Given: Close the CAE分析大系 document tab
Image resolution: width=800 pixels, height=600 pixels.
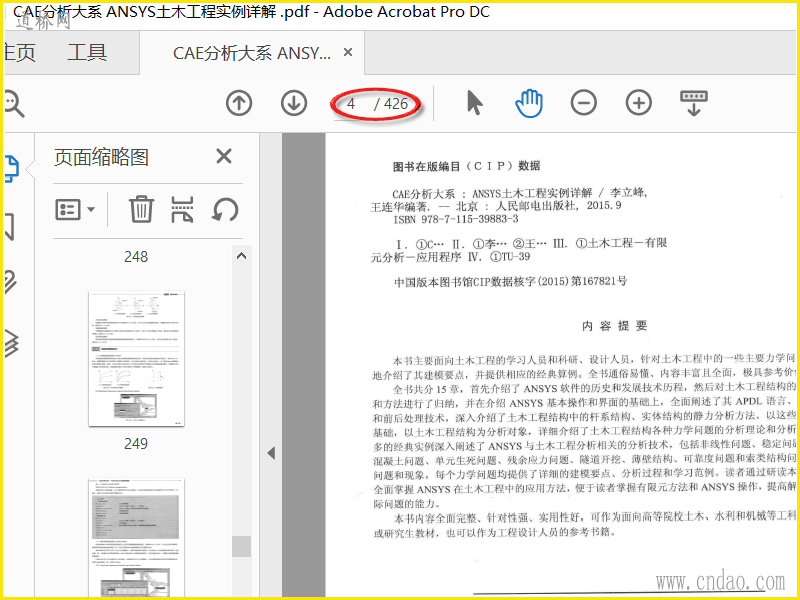Looking at the screenshot, I should [348, 52].
